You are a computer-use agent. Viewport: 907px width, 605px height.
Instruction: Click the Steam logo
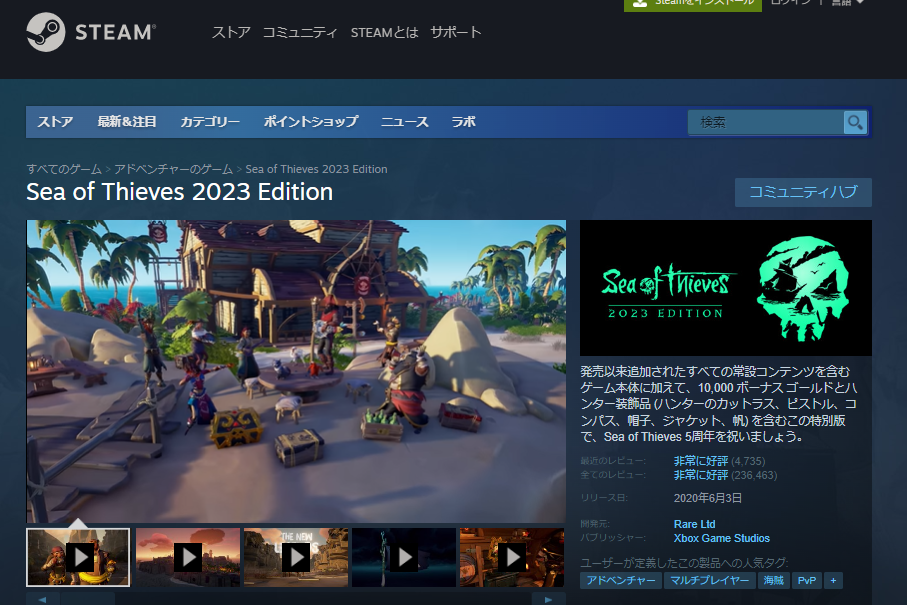[91, 32]
